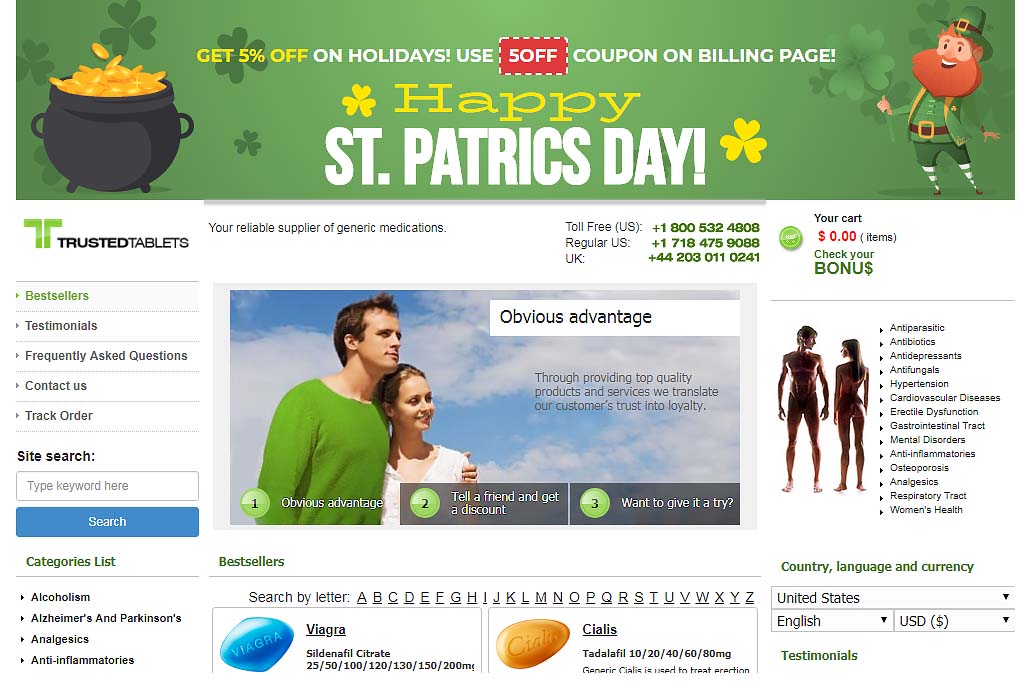Select slide 2 Tell a friend

[x=484, y=503]
